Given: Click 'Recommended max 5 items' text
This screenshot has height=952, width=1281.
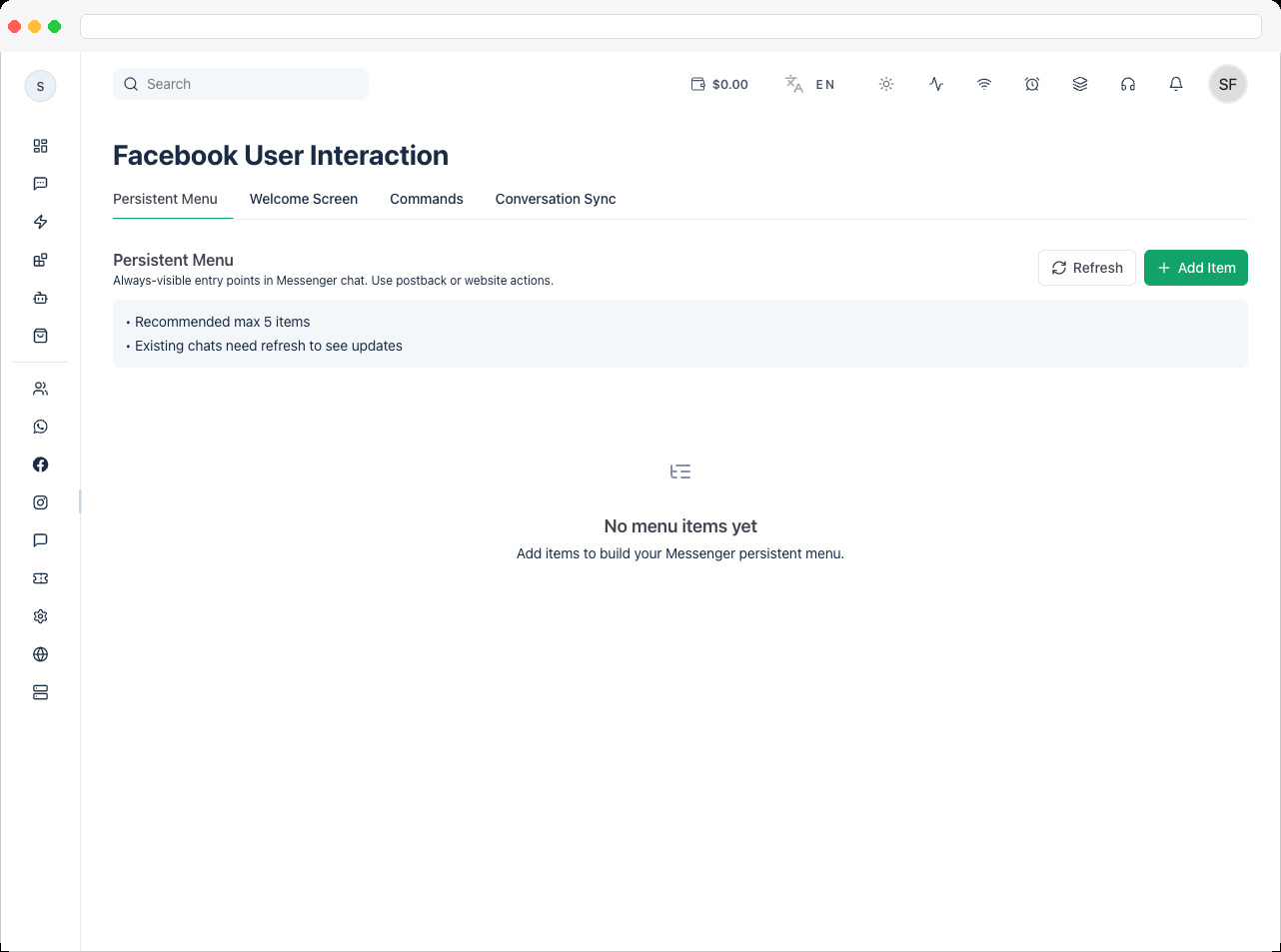Looking at the screenshot, I should point(223,322).
